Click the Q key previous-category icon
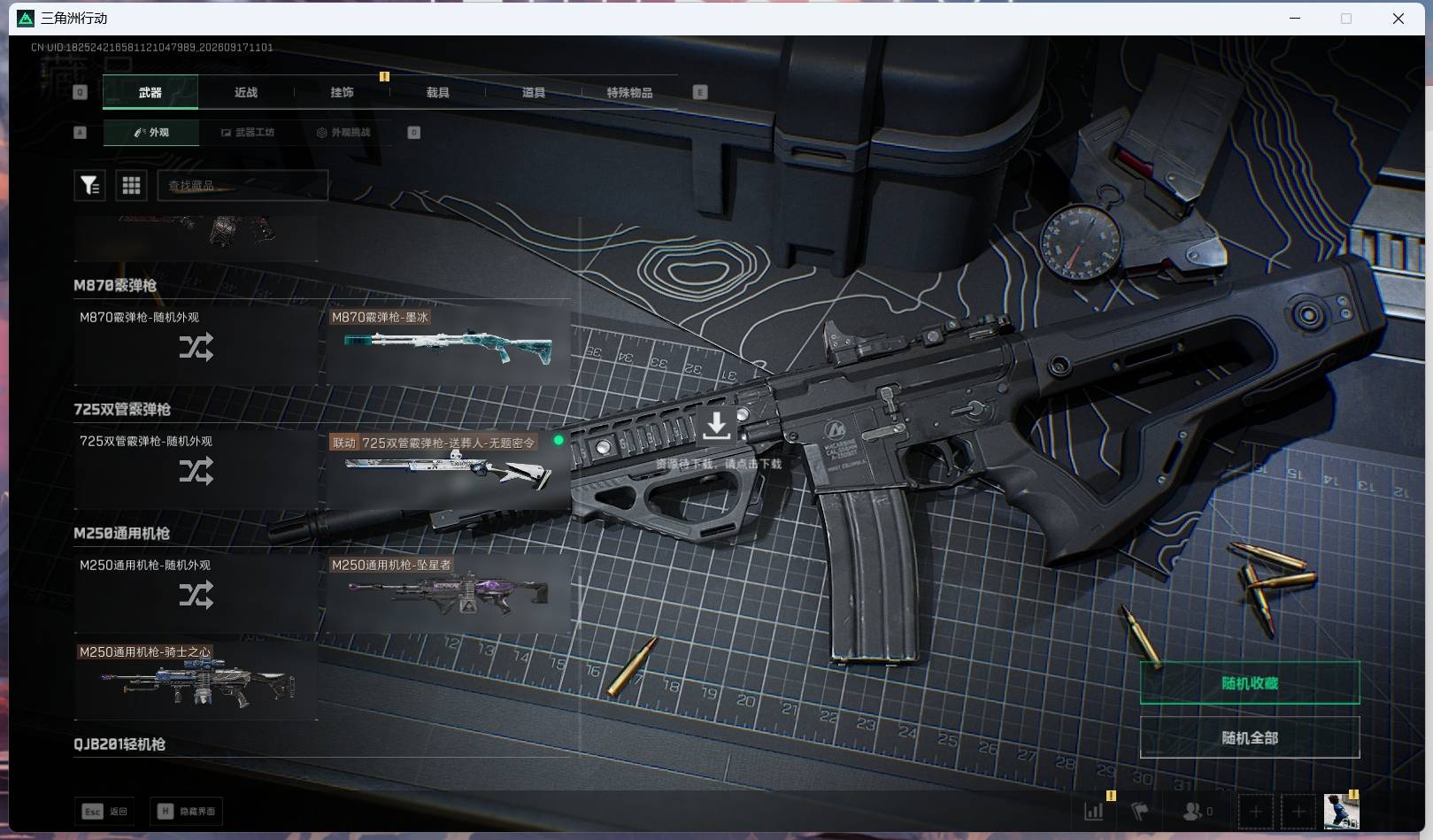The height and width of the screenshot is (840, 1433). point(81,92)
